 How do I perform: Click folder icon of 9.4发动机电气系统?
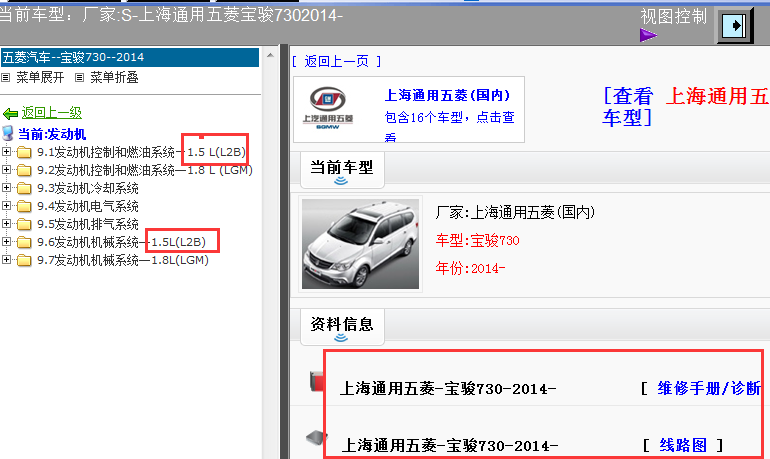[x=24, y=206]
